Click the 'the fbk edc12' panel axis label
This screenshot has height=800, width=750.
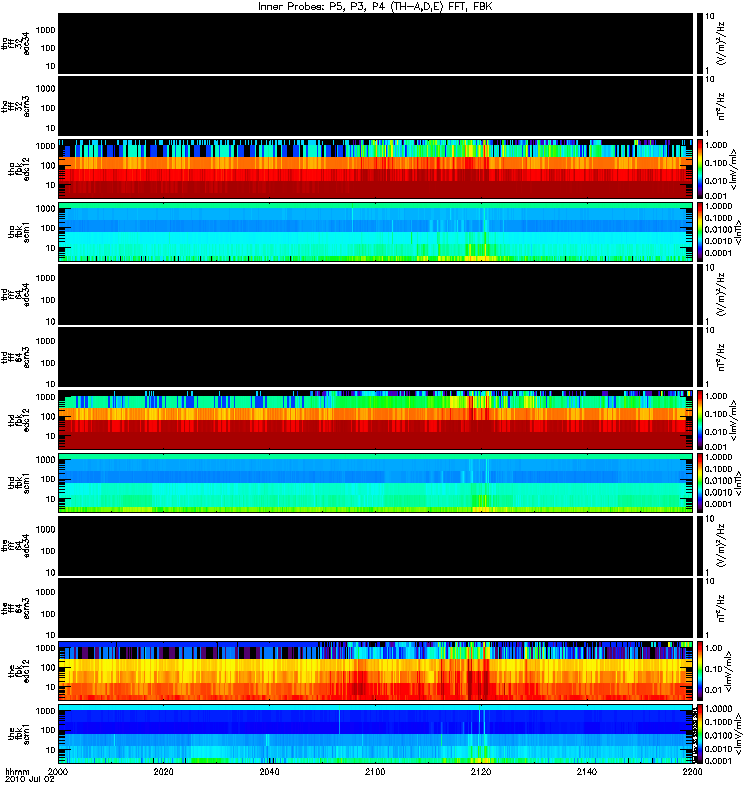click(x=19, y=671)
